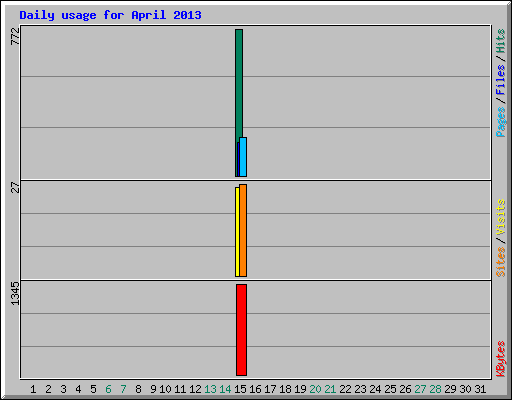Click day 30 on the x-axis
This screenshot has width=512, height=400.
tap(465, 389)
